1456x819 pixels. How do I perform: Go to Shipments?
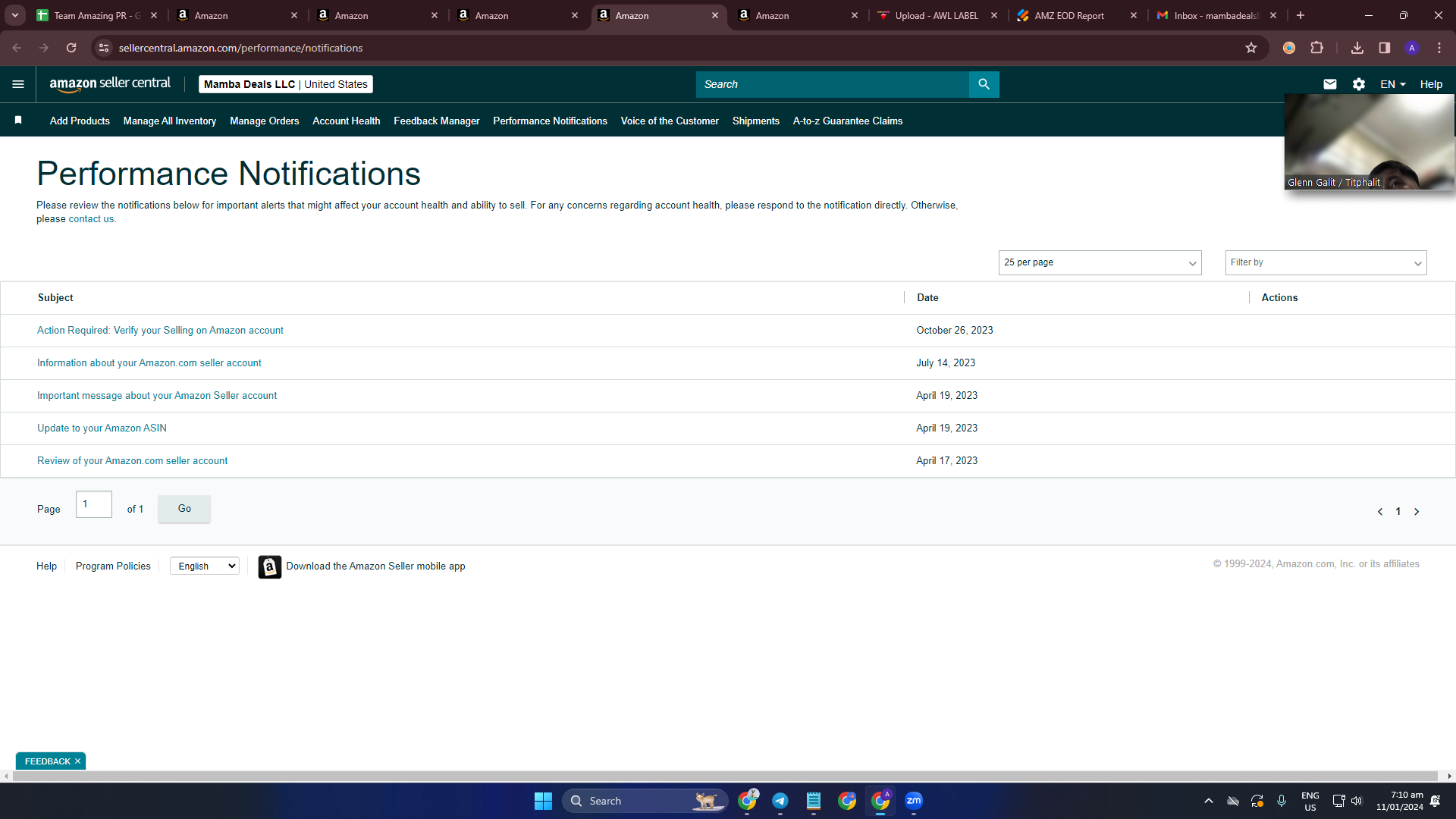click(756, 121)
